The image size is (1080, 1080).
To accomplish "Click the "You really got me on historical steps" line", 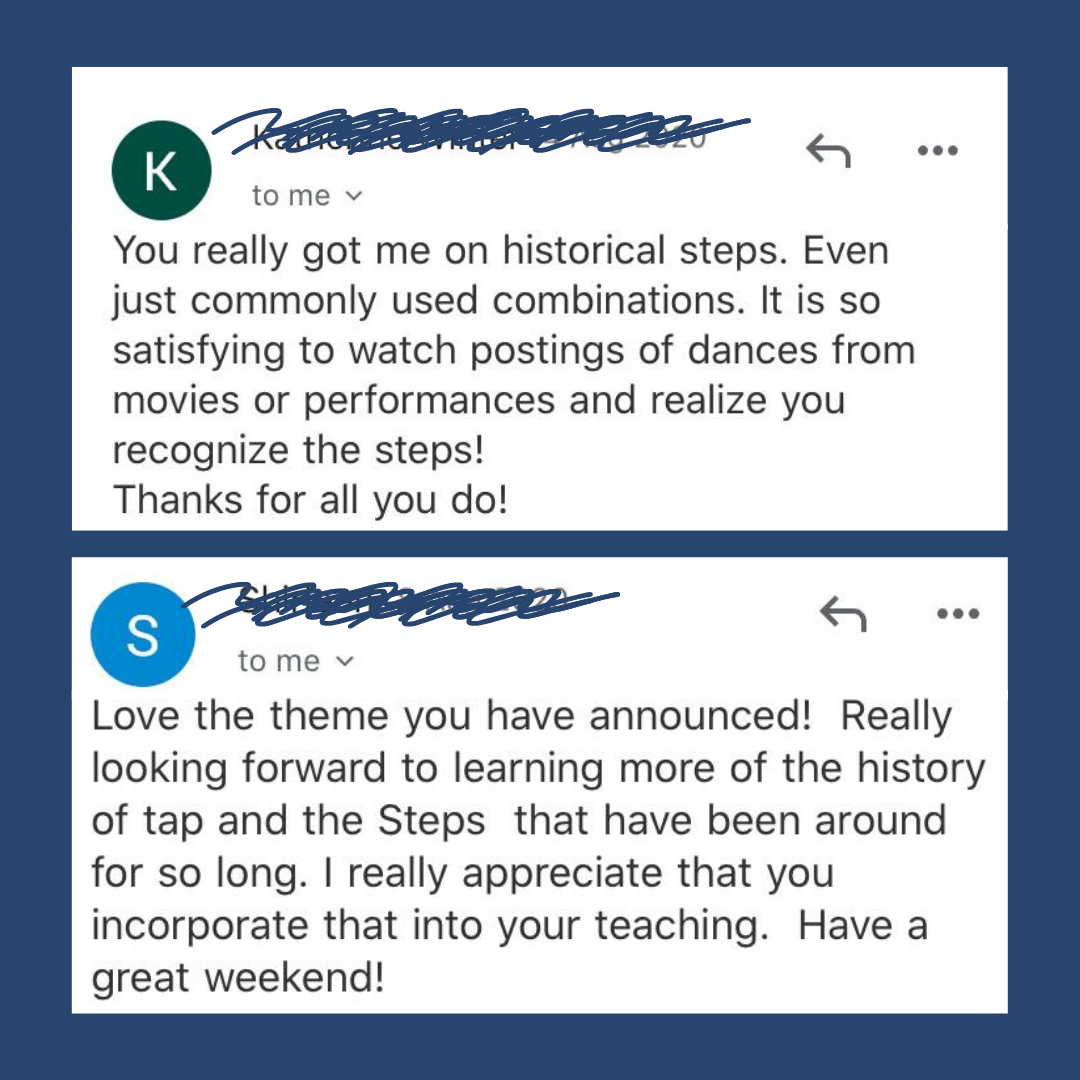I will [x=501, y=251].
